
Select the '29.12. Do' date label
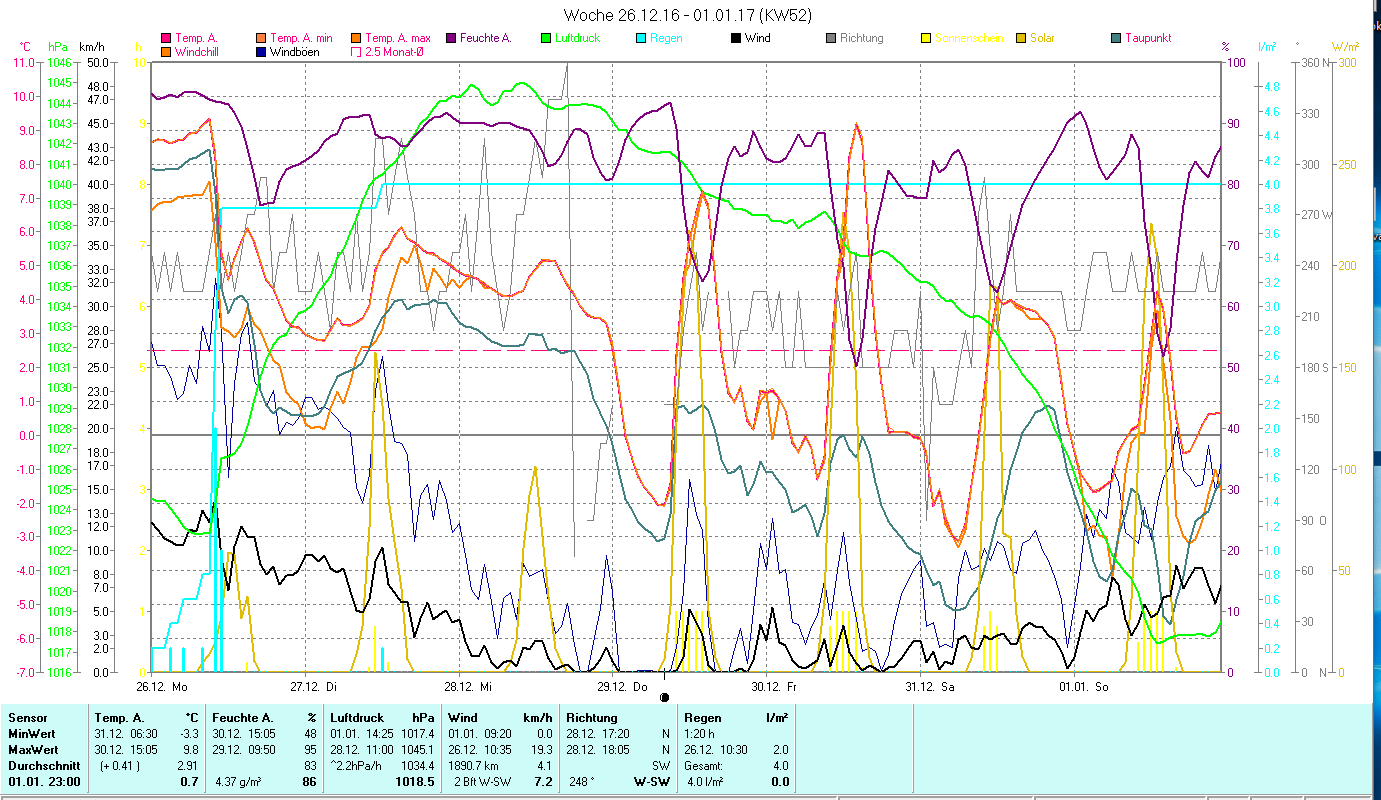(x=622, y=687)
